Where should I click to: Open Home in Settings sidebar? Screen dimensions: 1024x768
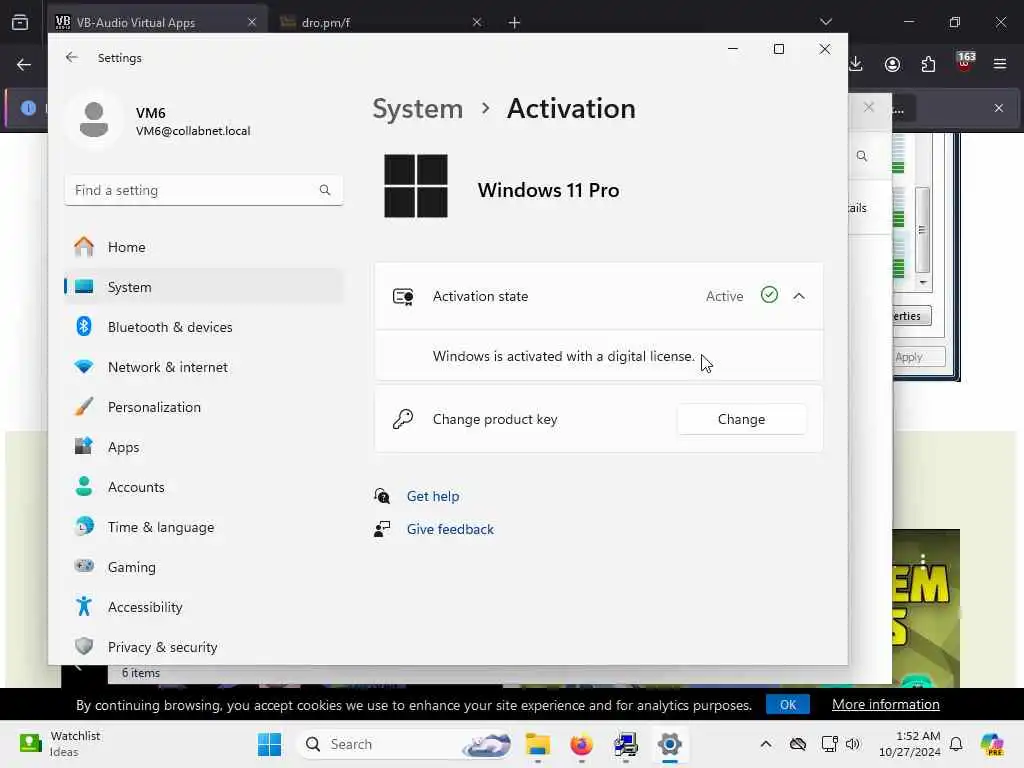tap(204, 248)
